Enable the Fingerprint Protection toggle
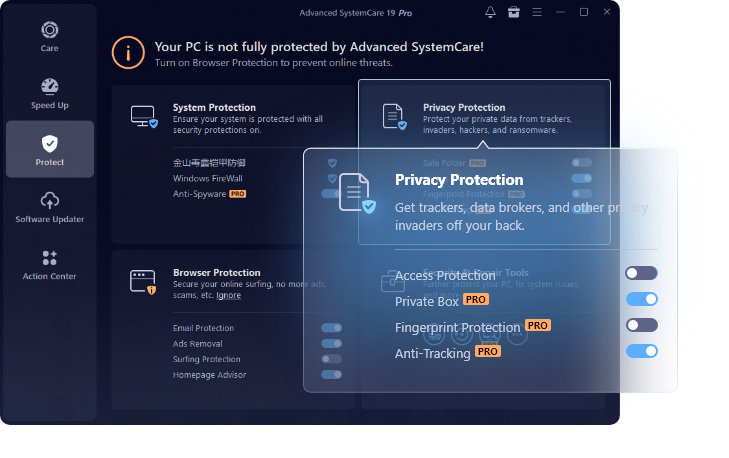729x458 pixels. (641, 325)
